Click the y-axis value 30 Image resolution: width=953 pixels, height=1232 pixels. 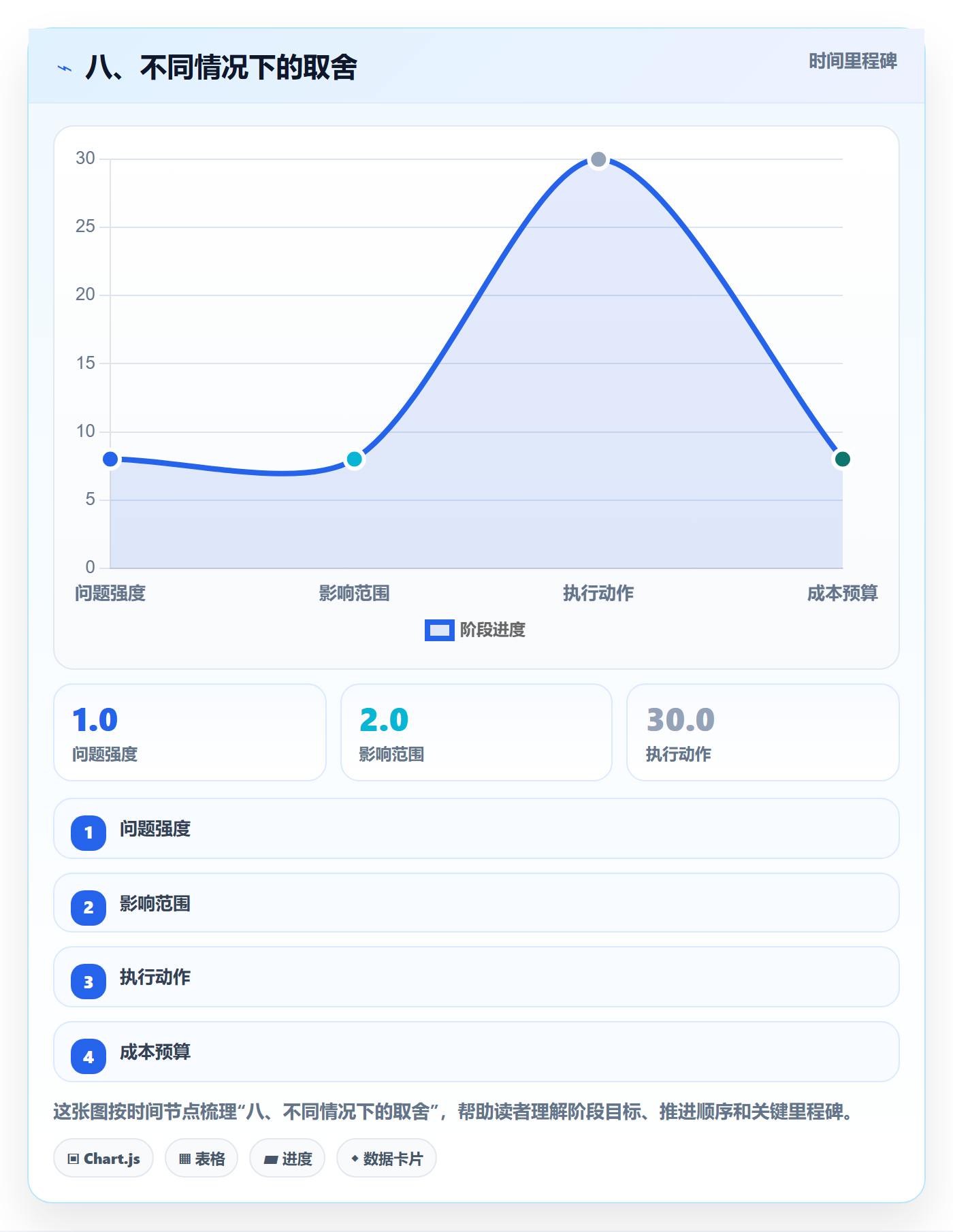point(85,159)
